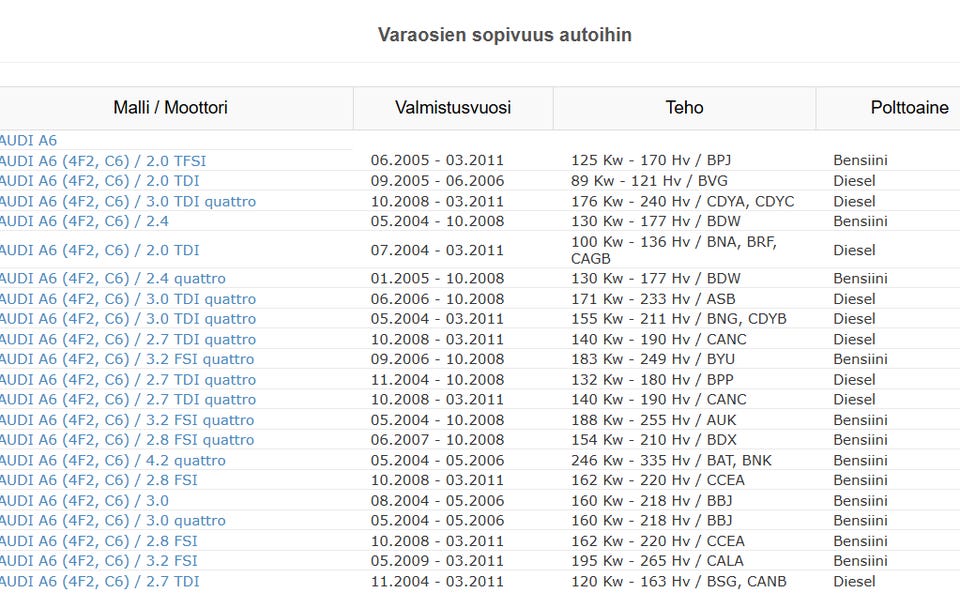Open the AUDI A6 3.0 quattro link
The width and height of the screenshot is (960, 608).
click(x=113, y=521)
